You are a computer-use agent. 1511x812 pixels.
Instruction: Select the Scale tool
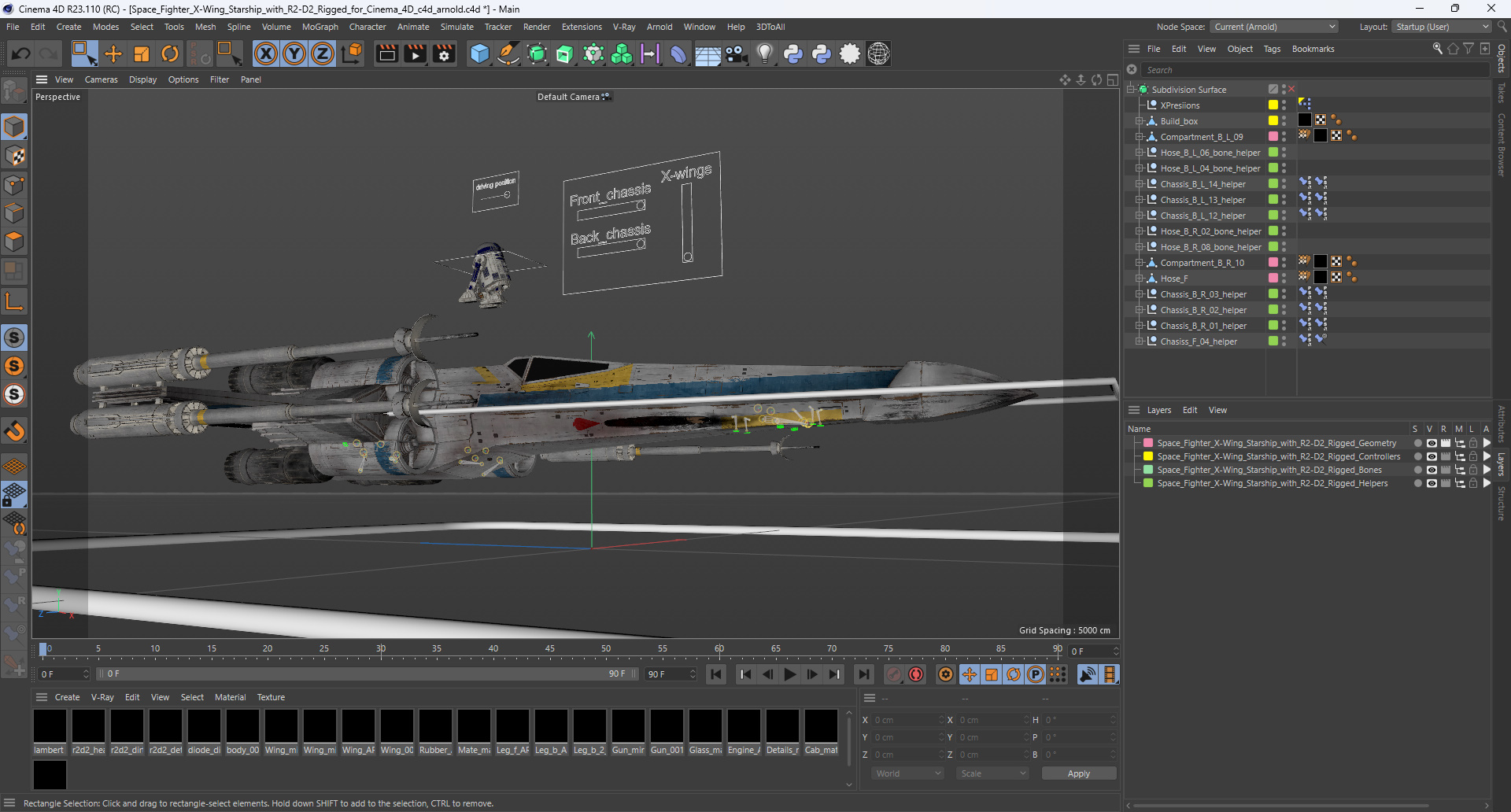(142, 54)
